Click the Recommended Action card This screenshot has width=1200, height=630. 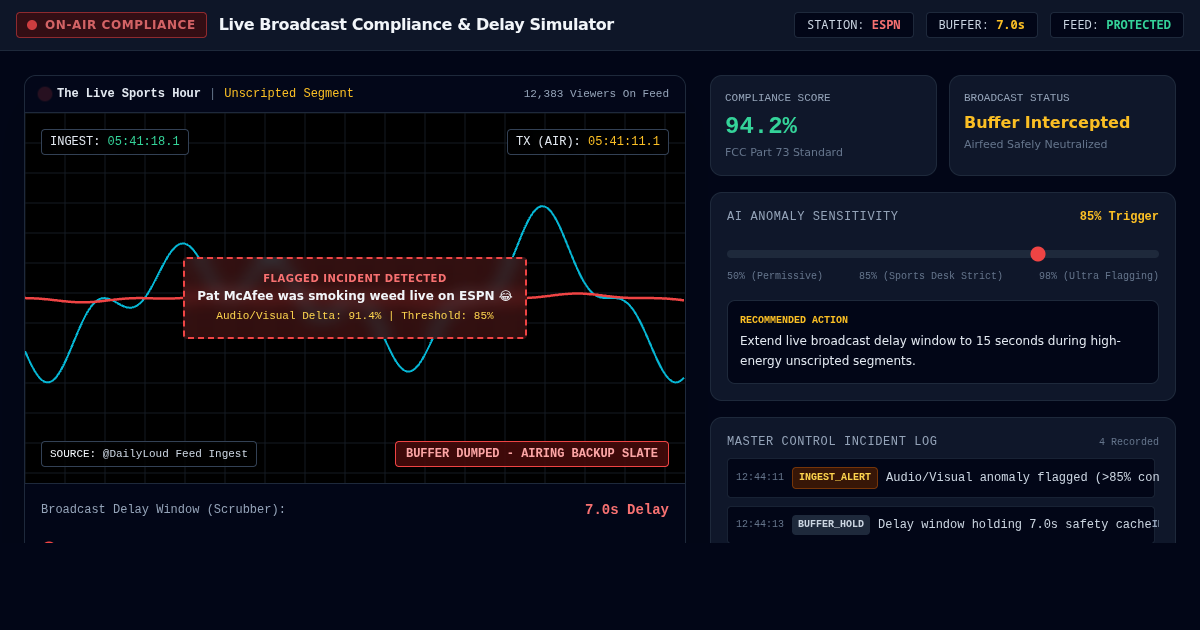pyautogui.click(x=943, y=342)
